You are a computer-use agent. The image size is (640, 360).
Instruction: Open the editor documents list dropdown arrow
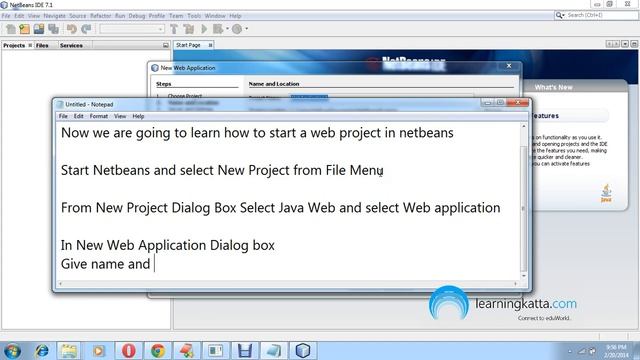[625, 44]
